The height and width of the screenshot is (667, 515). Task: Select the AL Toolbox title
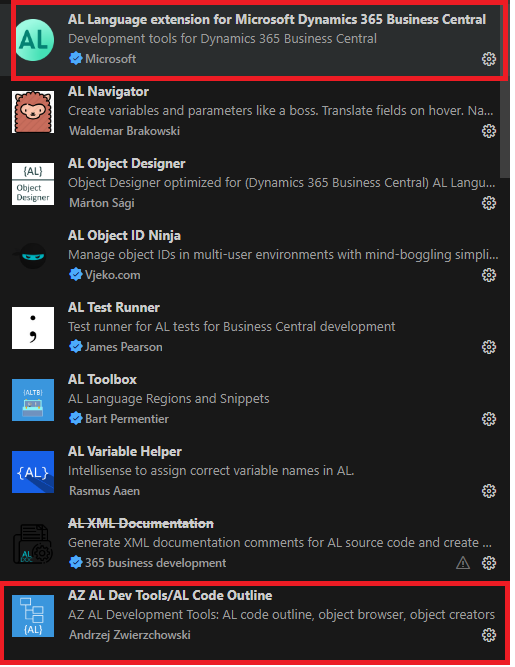click(x=102, y=379)
